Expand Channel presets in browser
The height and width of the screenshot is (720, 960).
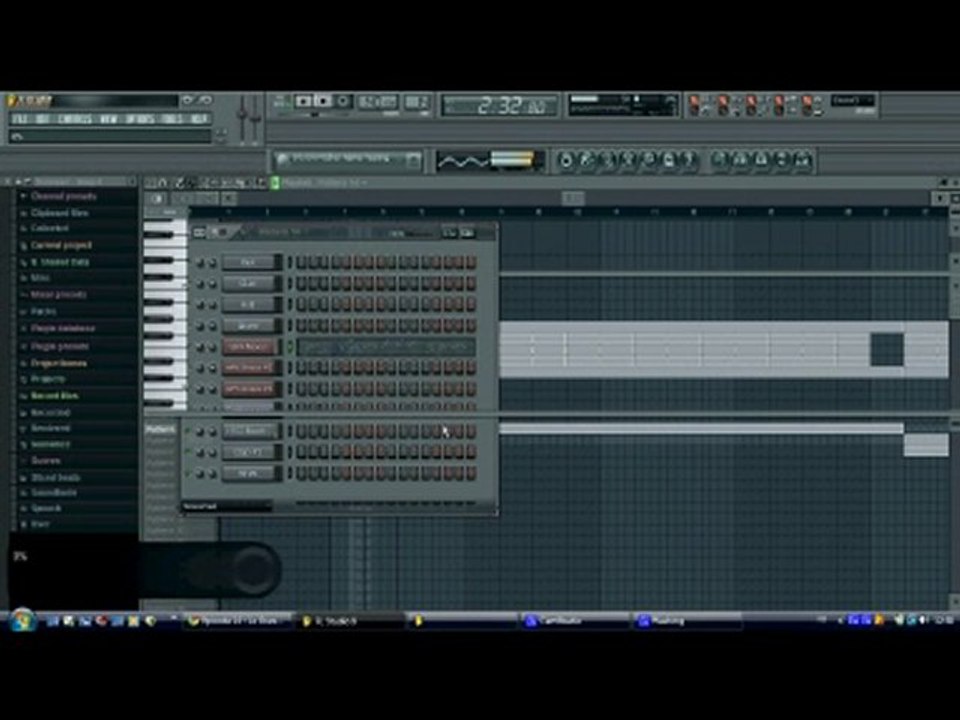click(x=64, y=197)
